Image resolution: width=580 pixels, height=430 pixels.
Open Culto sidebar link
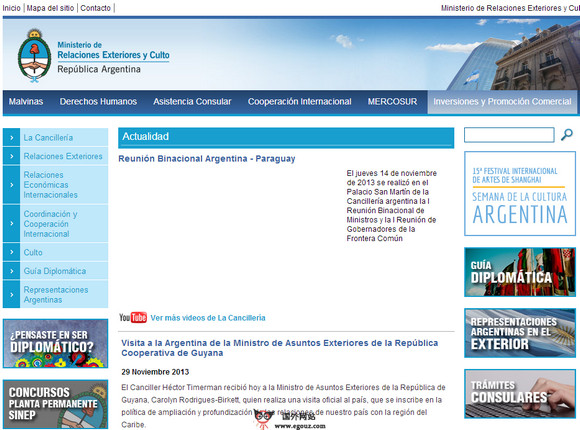(33, 252)
